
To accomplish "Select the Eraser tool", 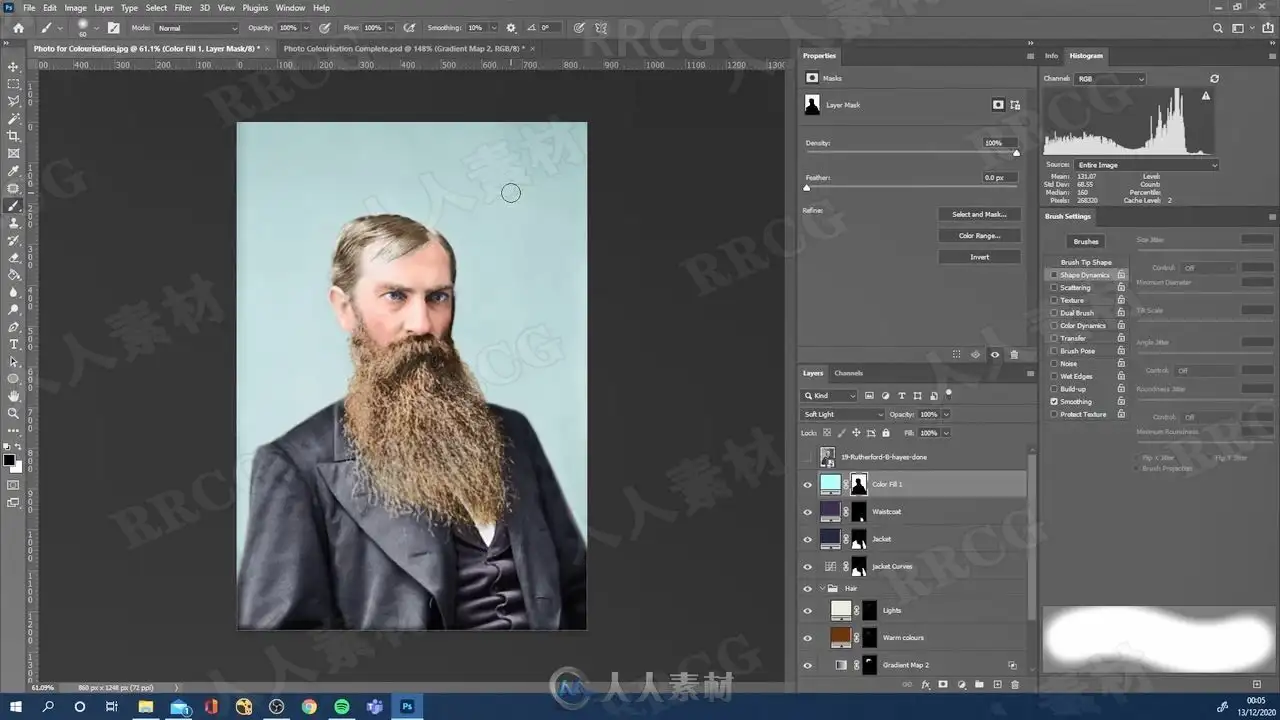I will click(13, 258).
